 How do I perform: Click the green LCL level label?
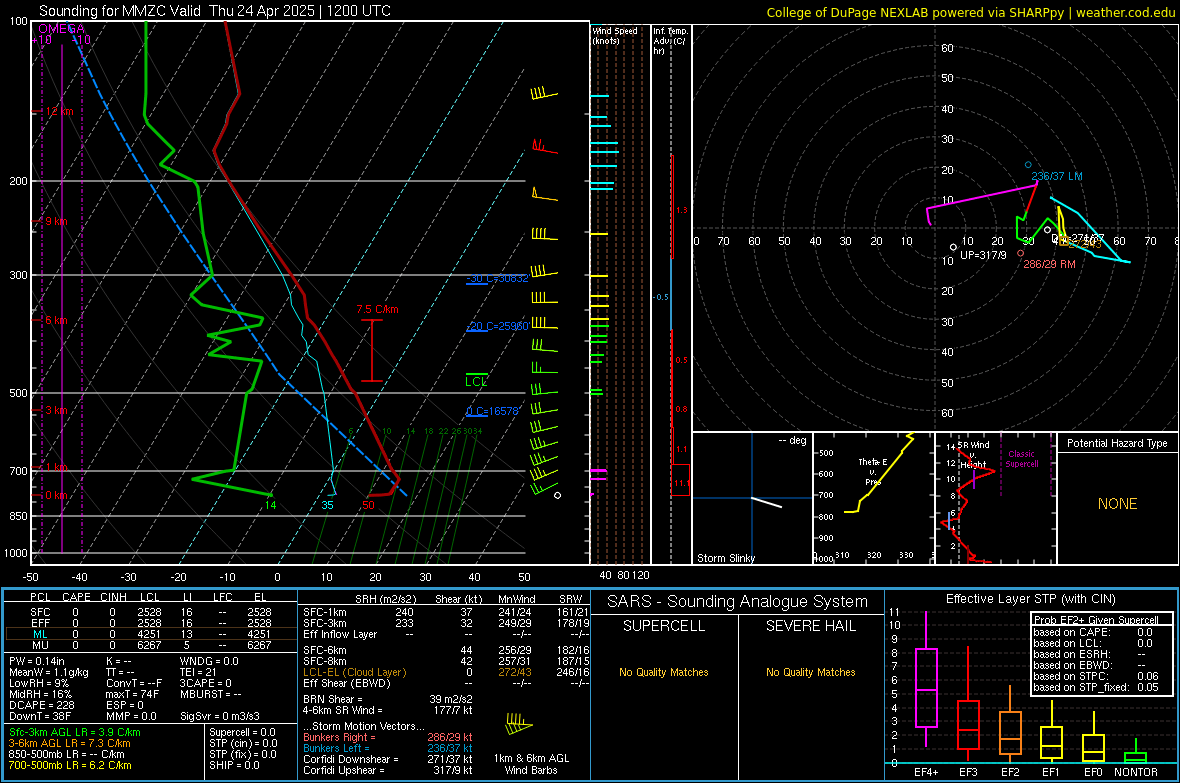click(476, 381)
